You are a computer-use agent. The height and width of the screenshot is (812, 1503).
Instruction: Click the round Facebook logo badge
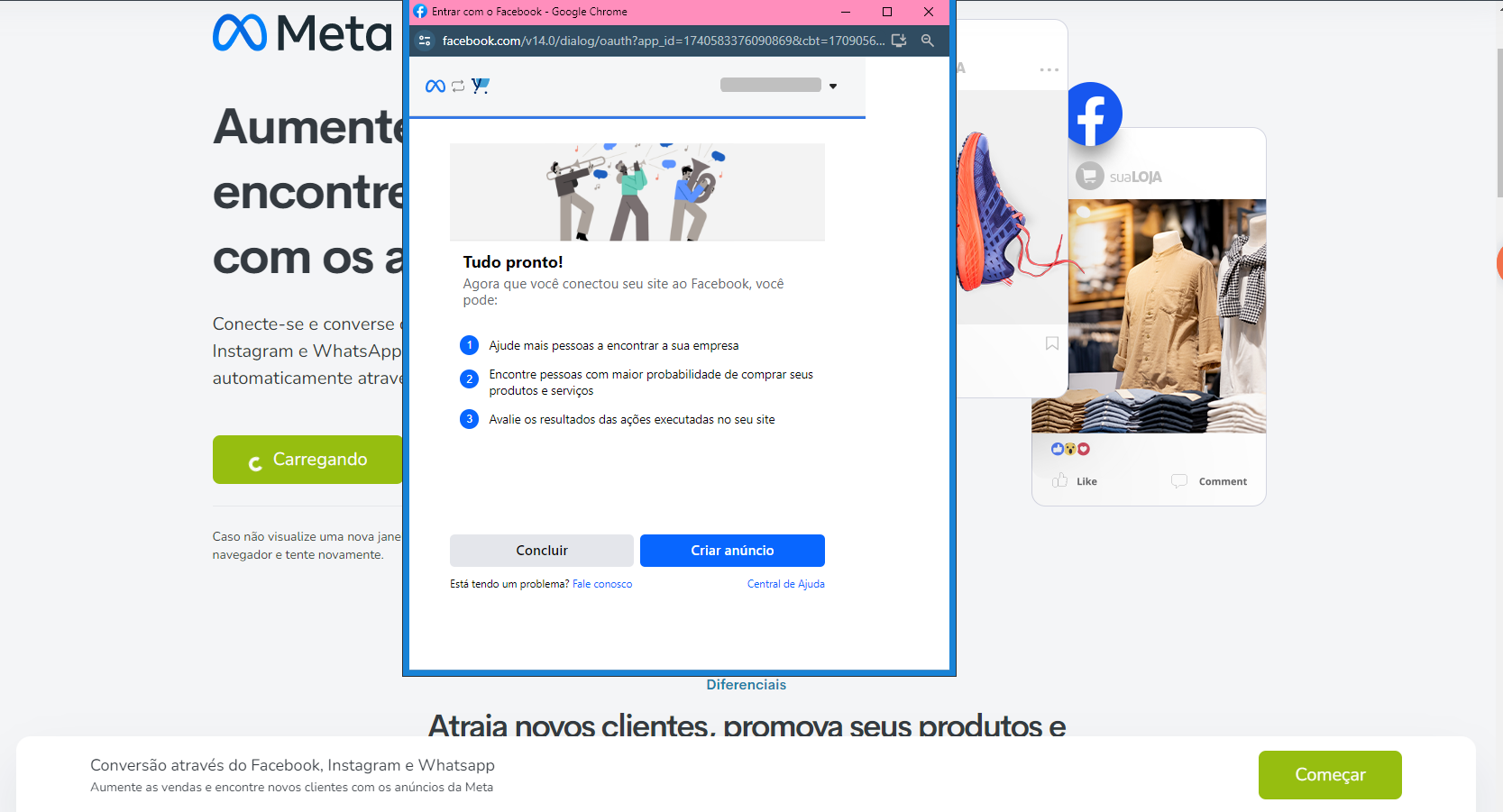(x=1094, y=114)
